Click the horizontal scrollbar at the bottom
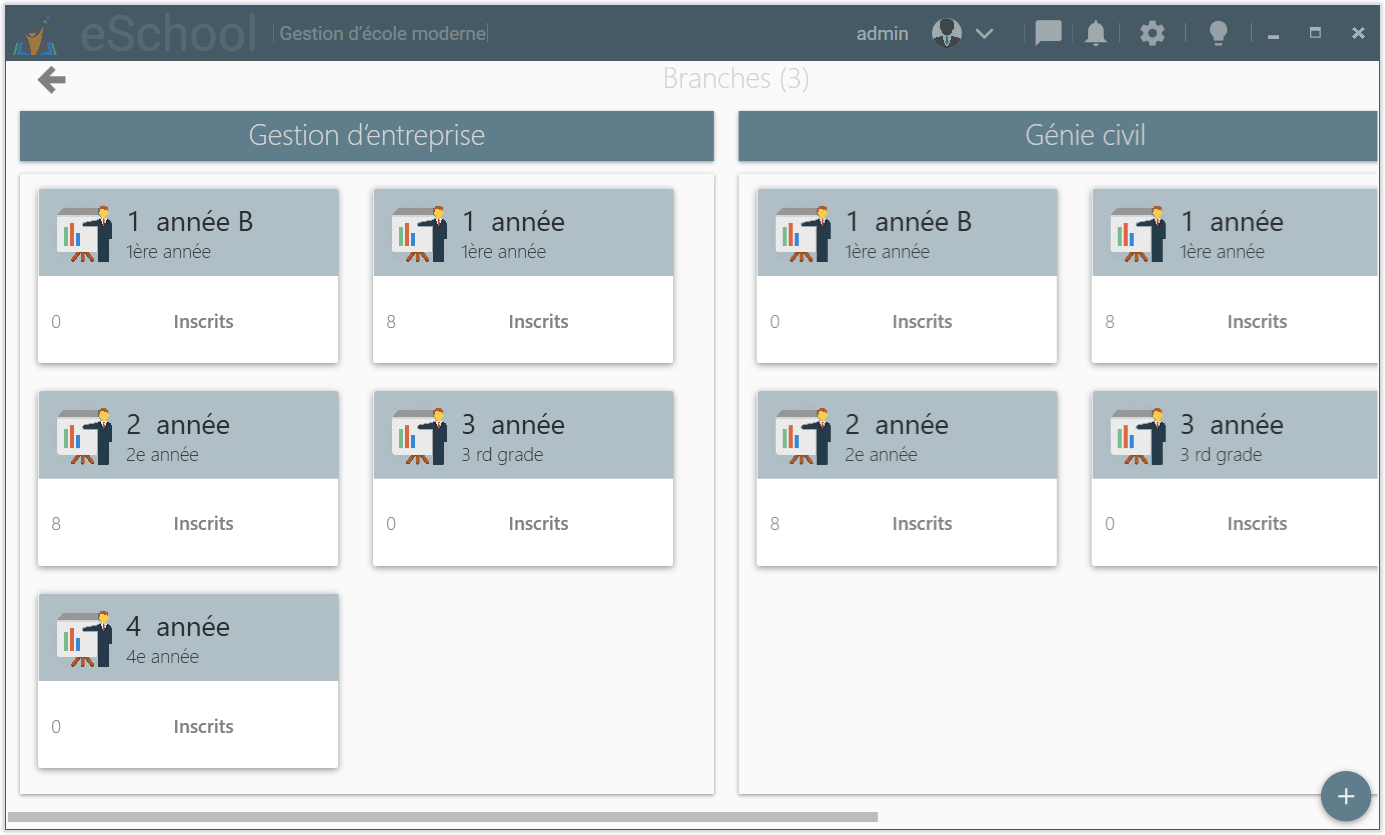 pos(440,817)
